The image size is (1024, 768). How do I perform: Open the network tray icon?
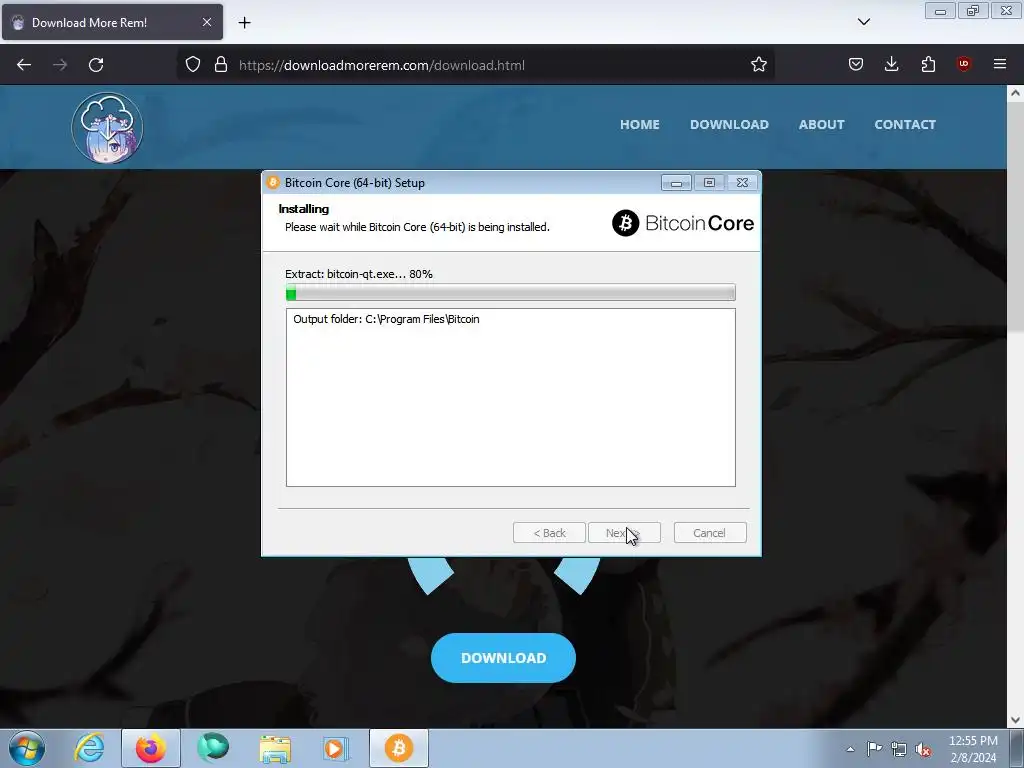899,749
